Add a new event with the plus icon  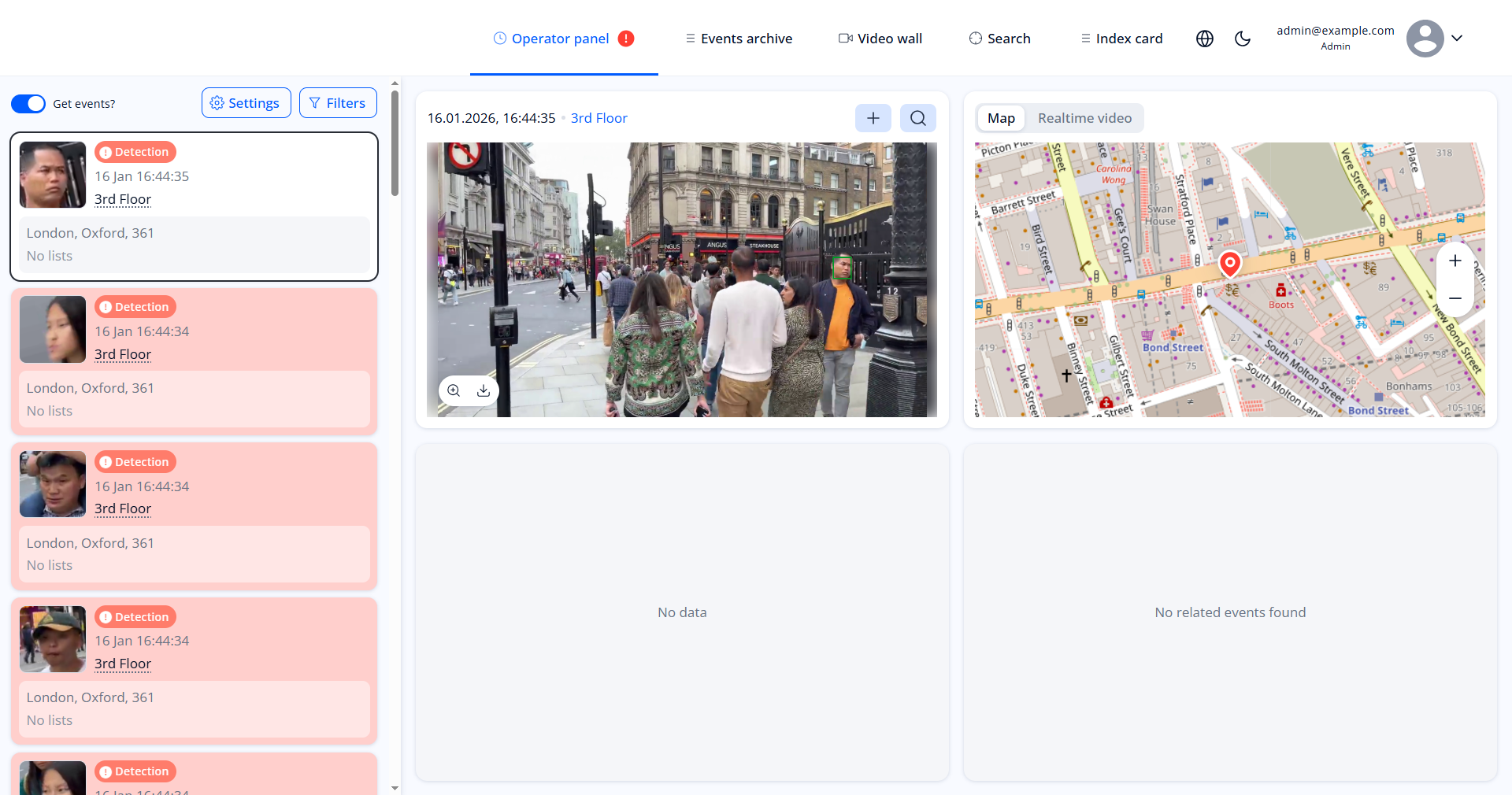point(873,118)
